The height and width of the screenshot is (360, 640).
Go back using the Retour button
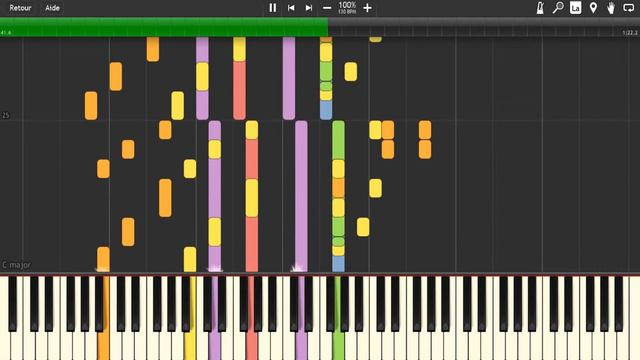tap(20, 8)
